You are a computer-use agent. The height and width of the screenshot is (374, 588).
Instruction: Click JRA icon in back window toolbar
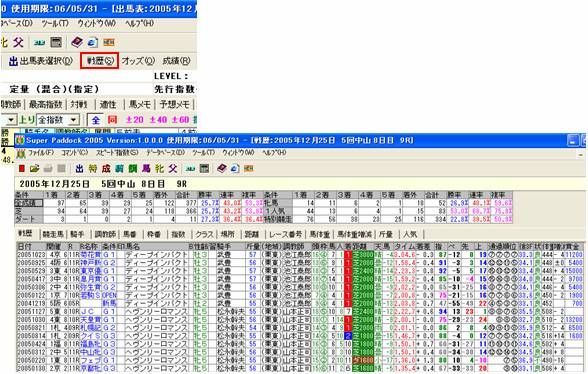click(x=39, y=42)
